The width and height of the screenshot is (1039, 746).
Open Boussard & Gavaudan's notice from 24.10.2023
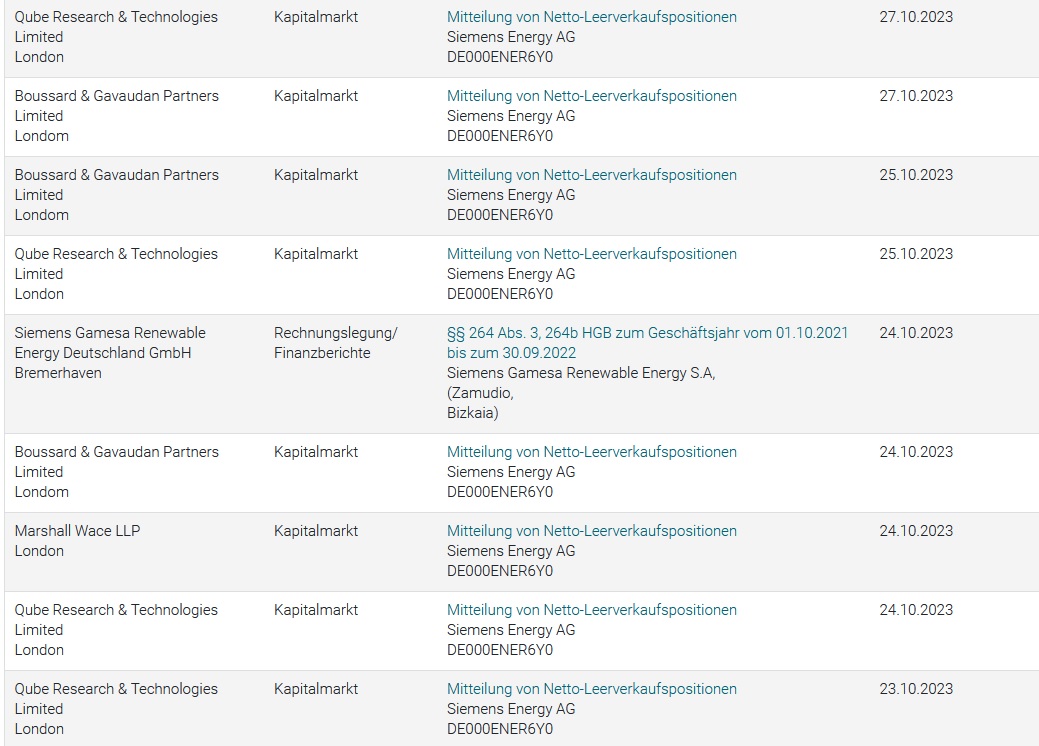(591, 452)
